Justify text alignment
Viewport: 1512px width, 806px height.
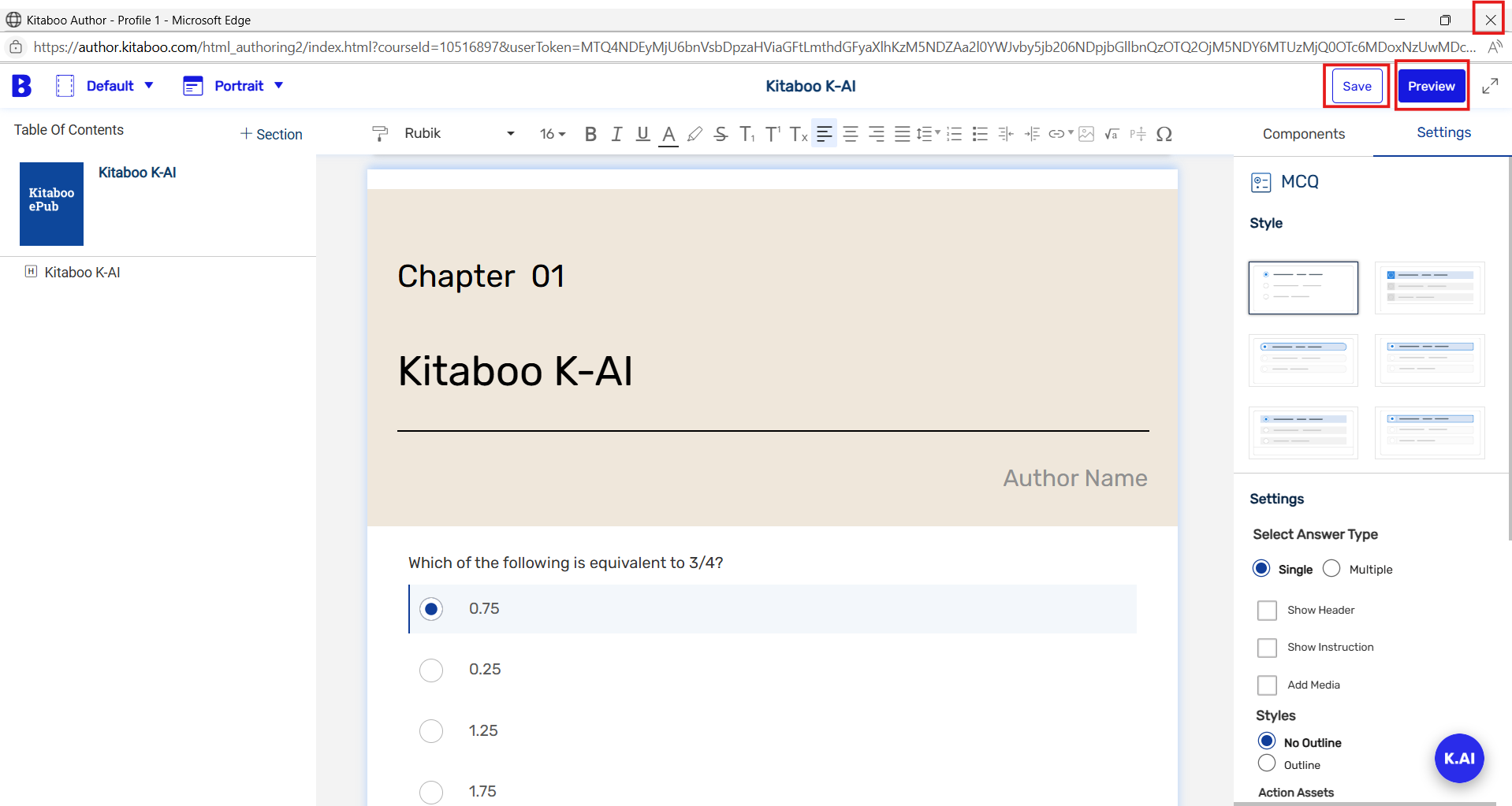[903, 134]
